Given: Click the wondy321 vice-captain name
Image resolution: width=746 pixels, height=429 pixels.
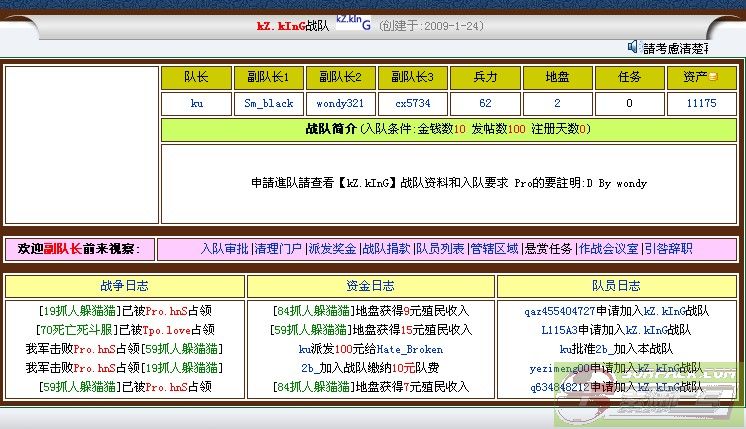Looking at the screenshot, I should tap(341, 103).
